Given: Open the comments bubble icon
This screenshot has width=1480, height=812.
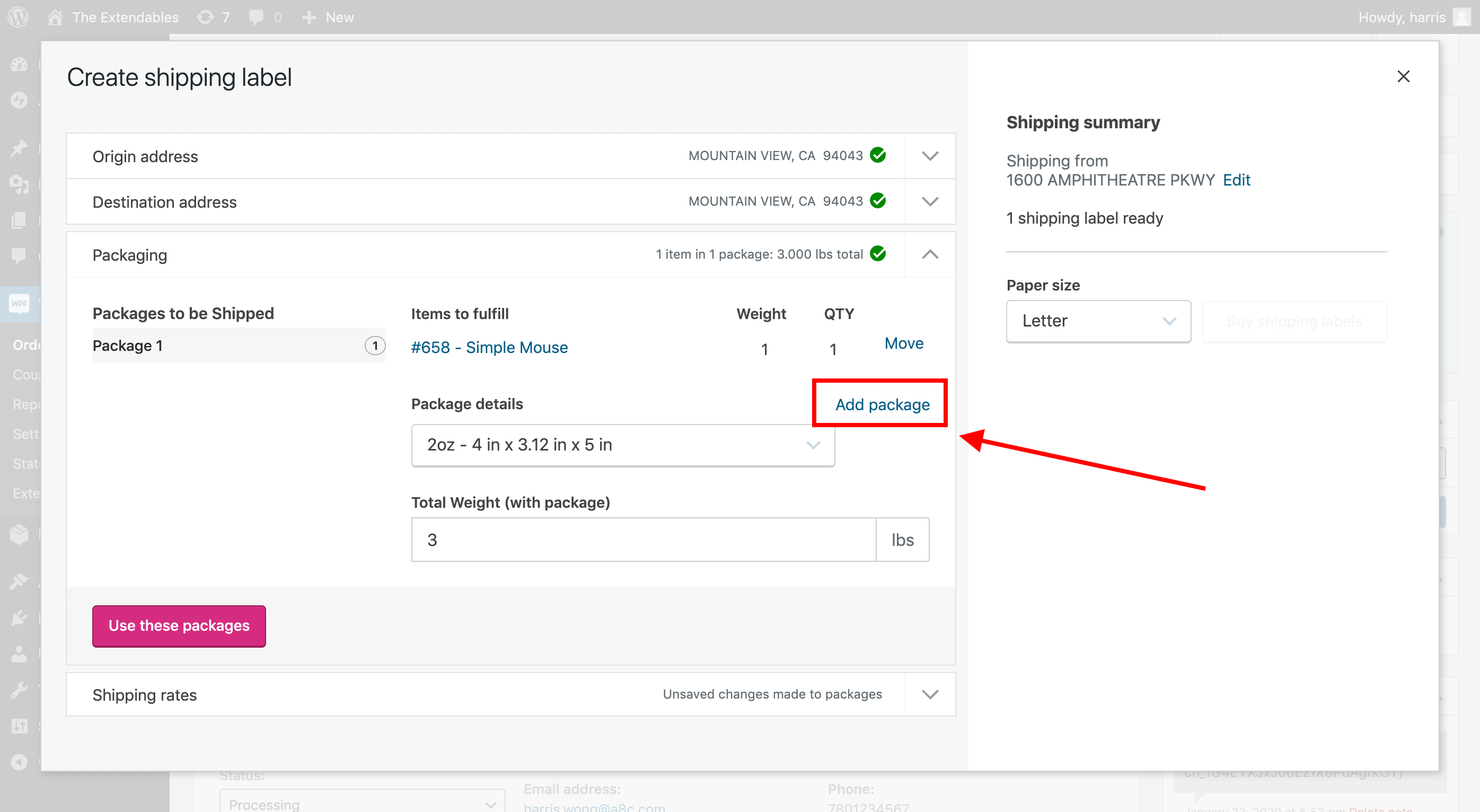Looking at the screenshot, I should (x=256, y=17).
